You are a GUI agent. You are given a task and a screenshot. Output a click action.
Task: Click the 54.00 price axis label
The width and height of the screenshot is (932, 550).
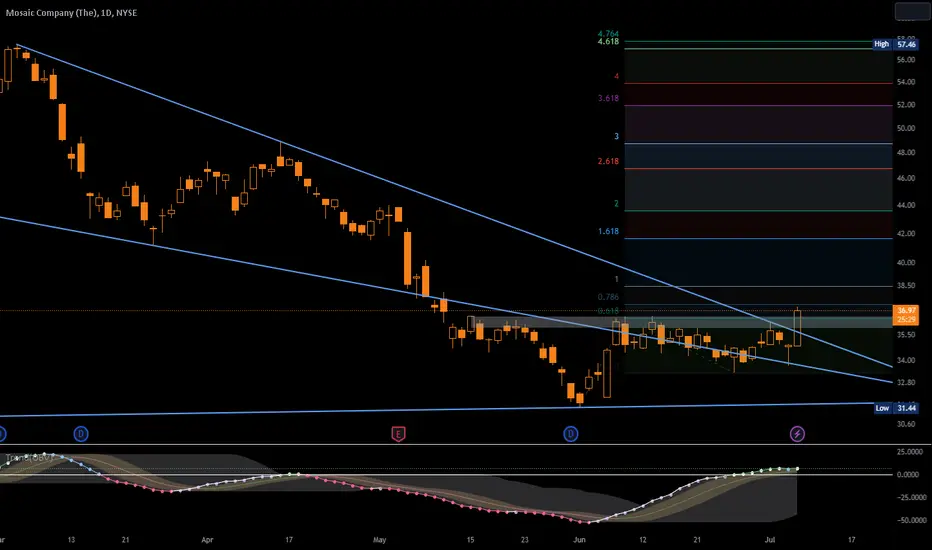click(x=906, y=82)
